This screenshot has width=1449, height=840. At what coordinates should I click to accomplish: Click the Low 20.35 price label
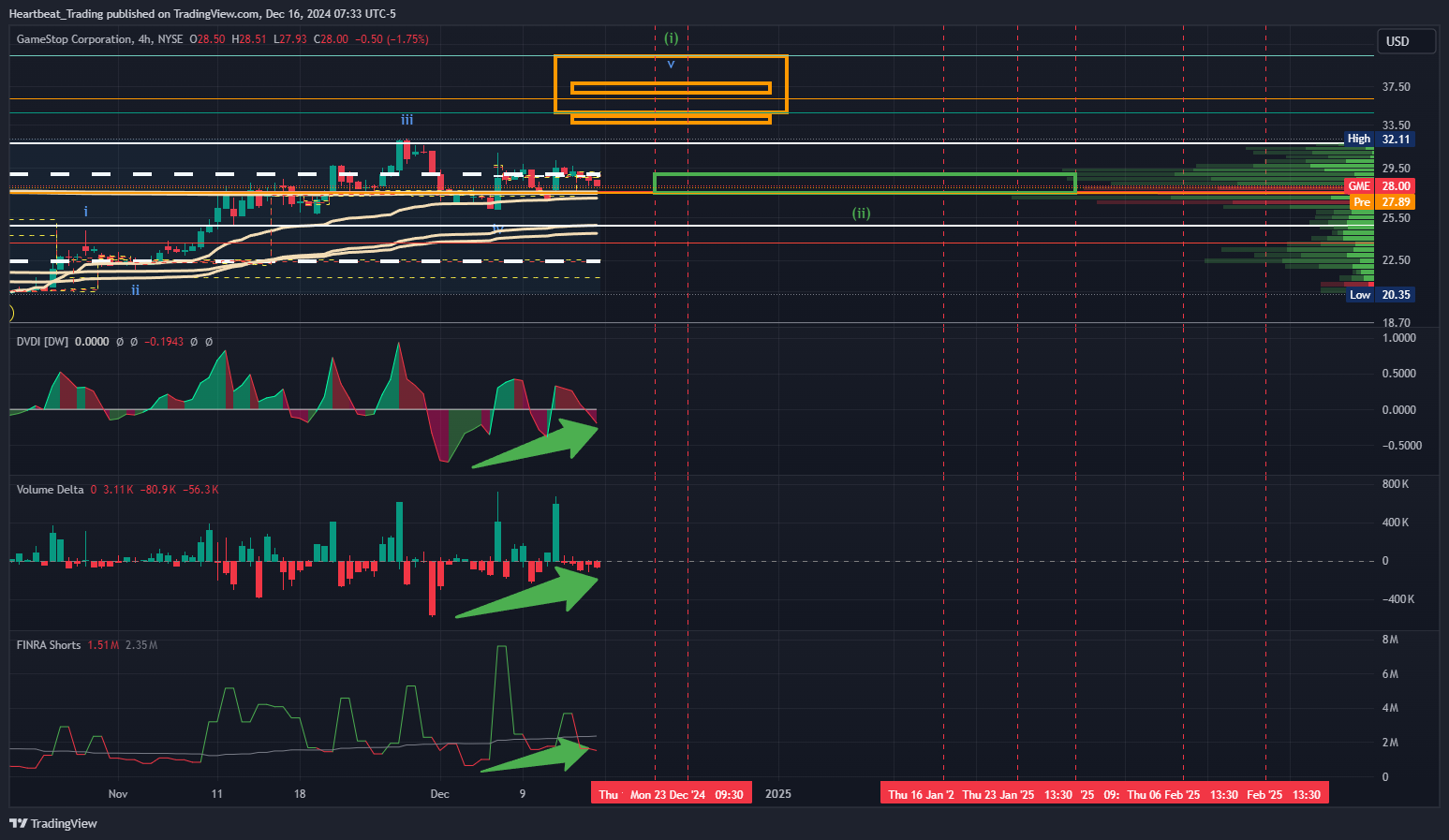[x=1381, y=295]
